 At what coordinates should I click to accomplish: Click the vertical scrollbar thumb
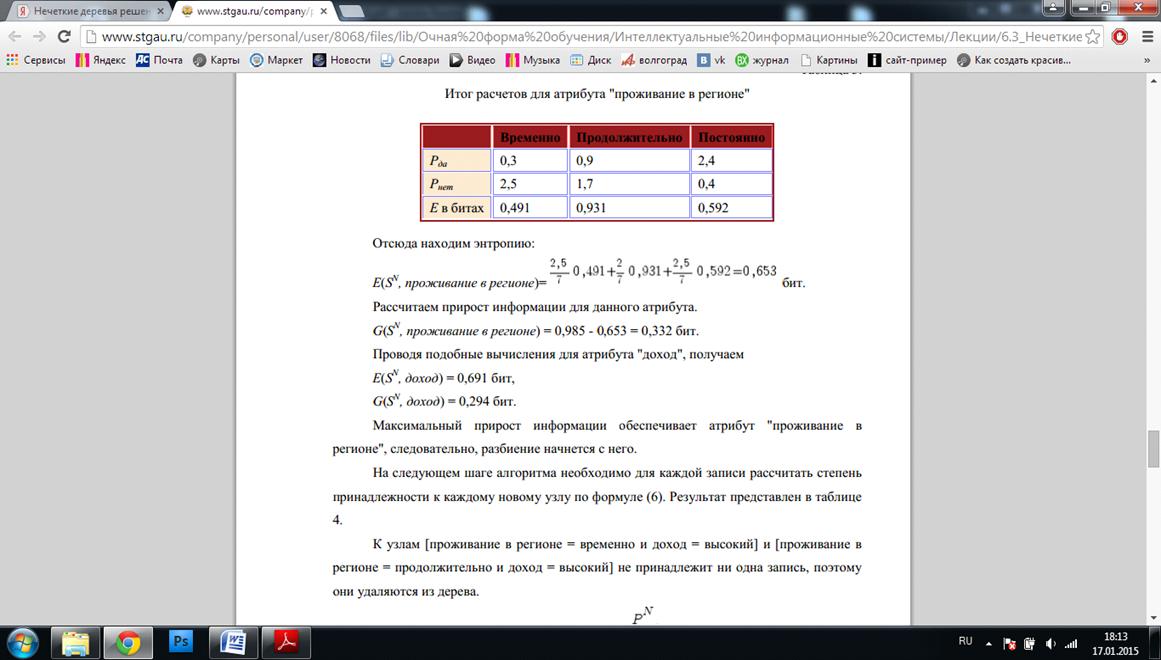[x=1153, y=449]
